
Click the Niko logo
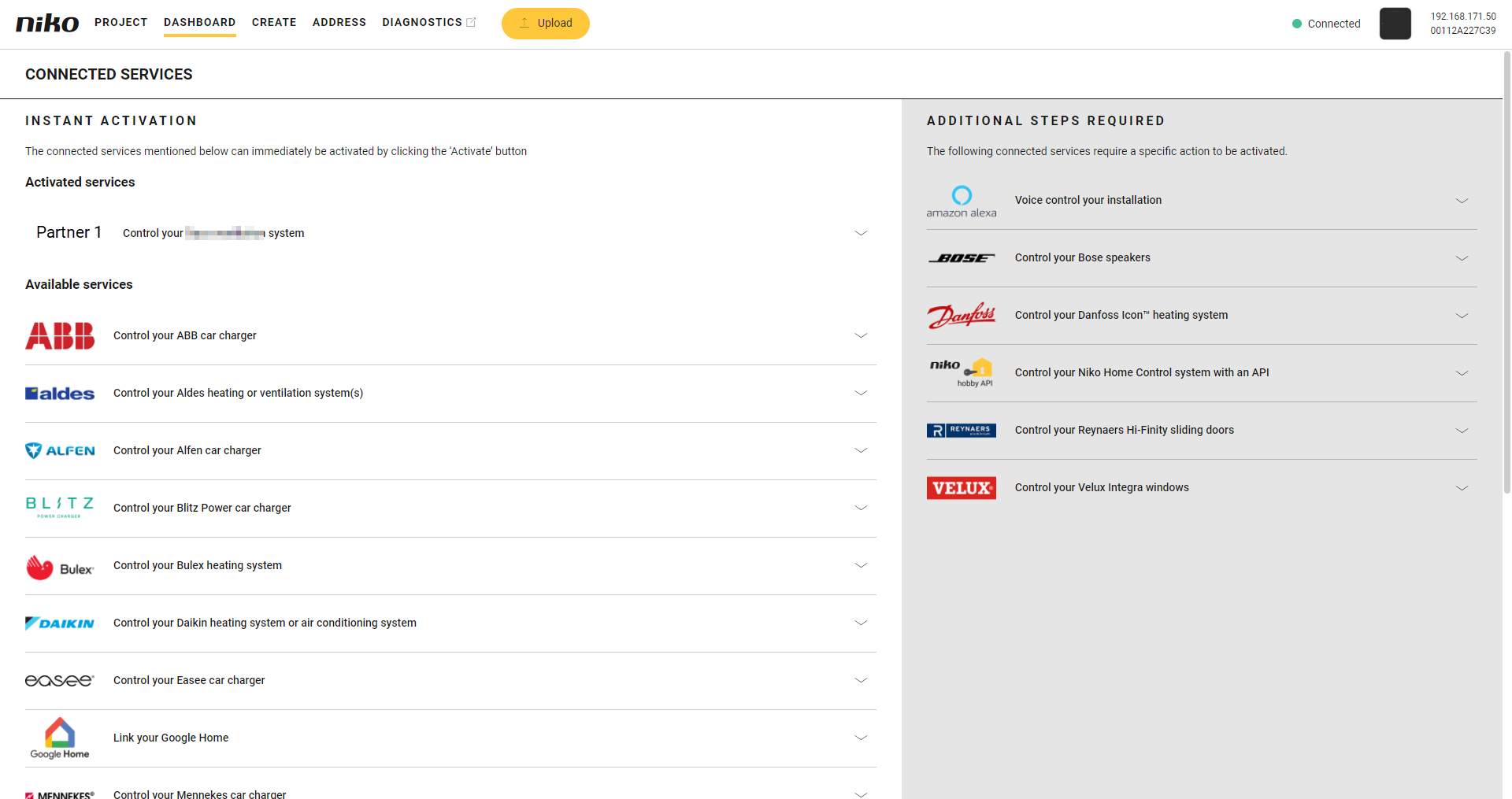[x=47, y=23]
